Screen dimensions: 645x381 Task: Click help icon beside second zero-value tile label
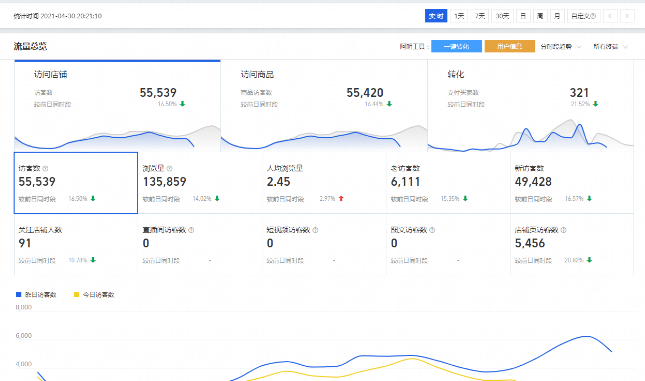click(316, 230)
